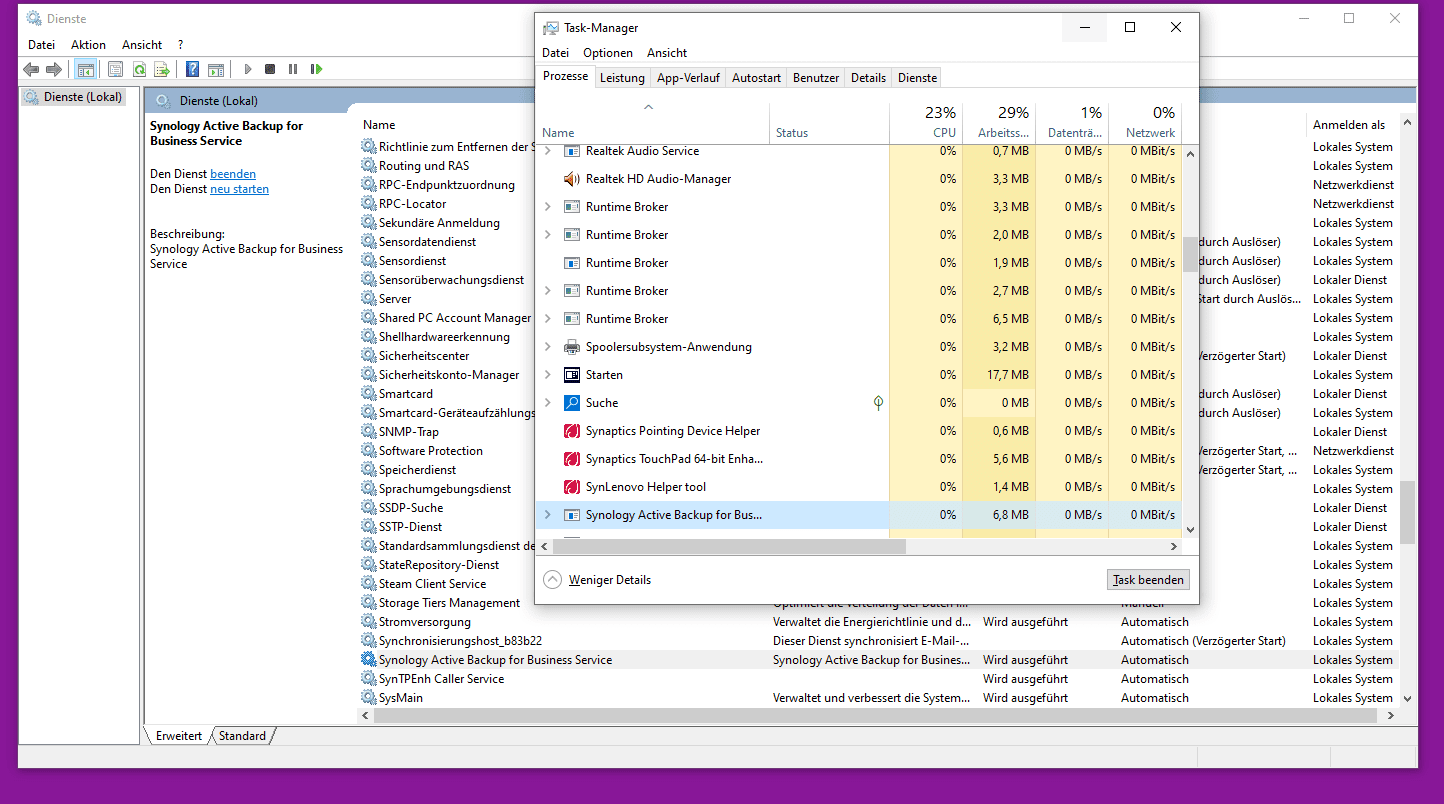1444x804 pixels.
Task: Click the Realtek HD Audio-Manager speaker icon
Action: click(x=572, y=179)
